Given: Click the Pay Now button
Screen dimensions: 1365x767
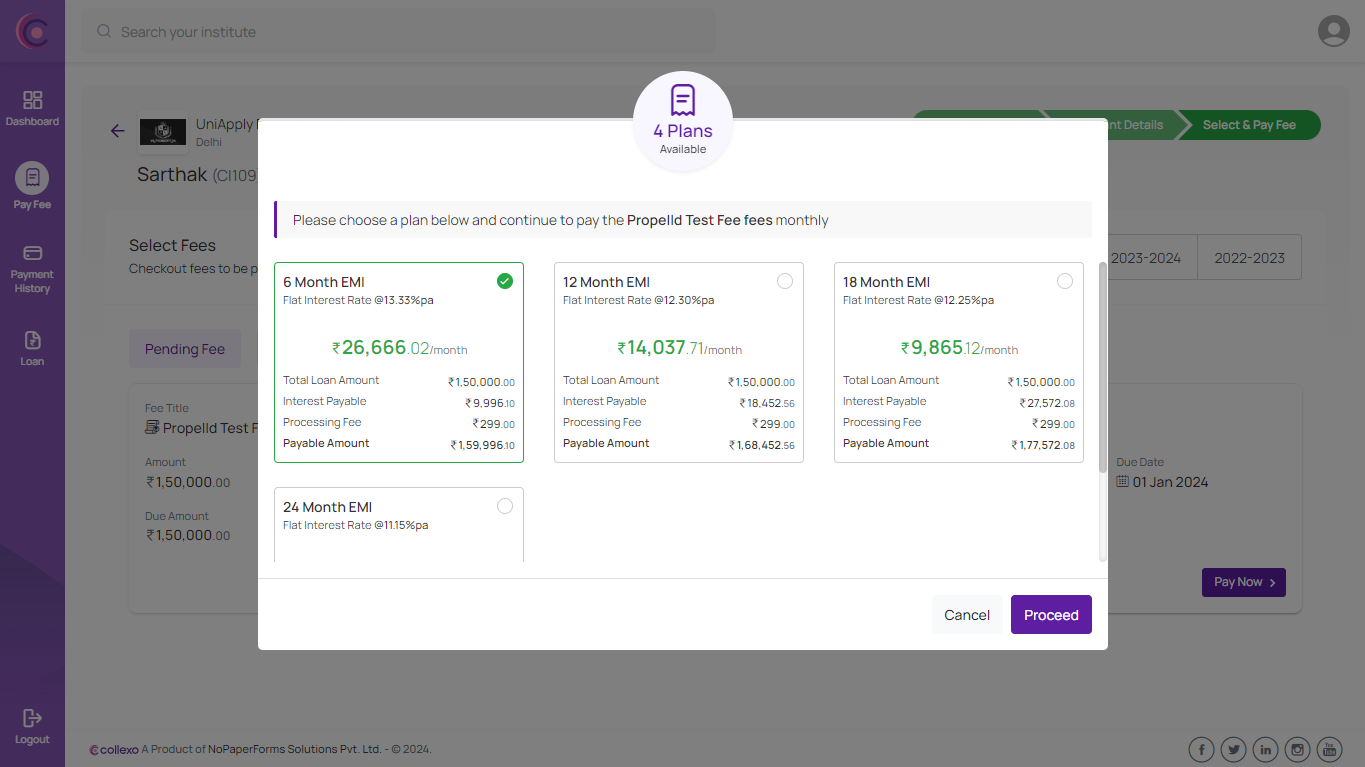Looking at the screenshot, I should click(x=1243, y=582).
